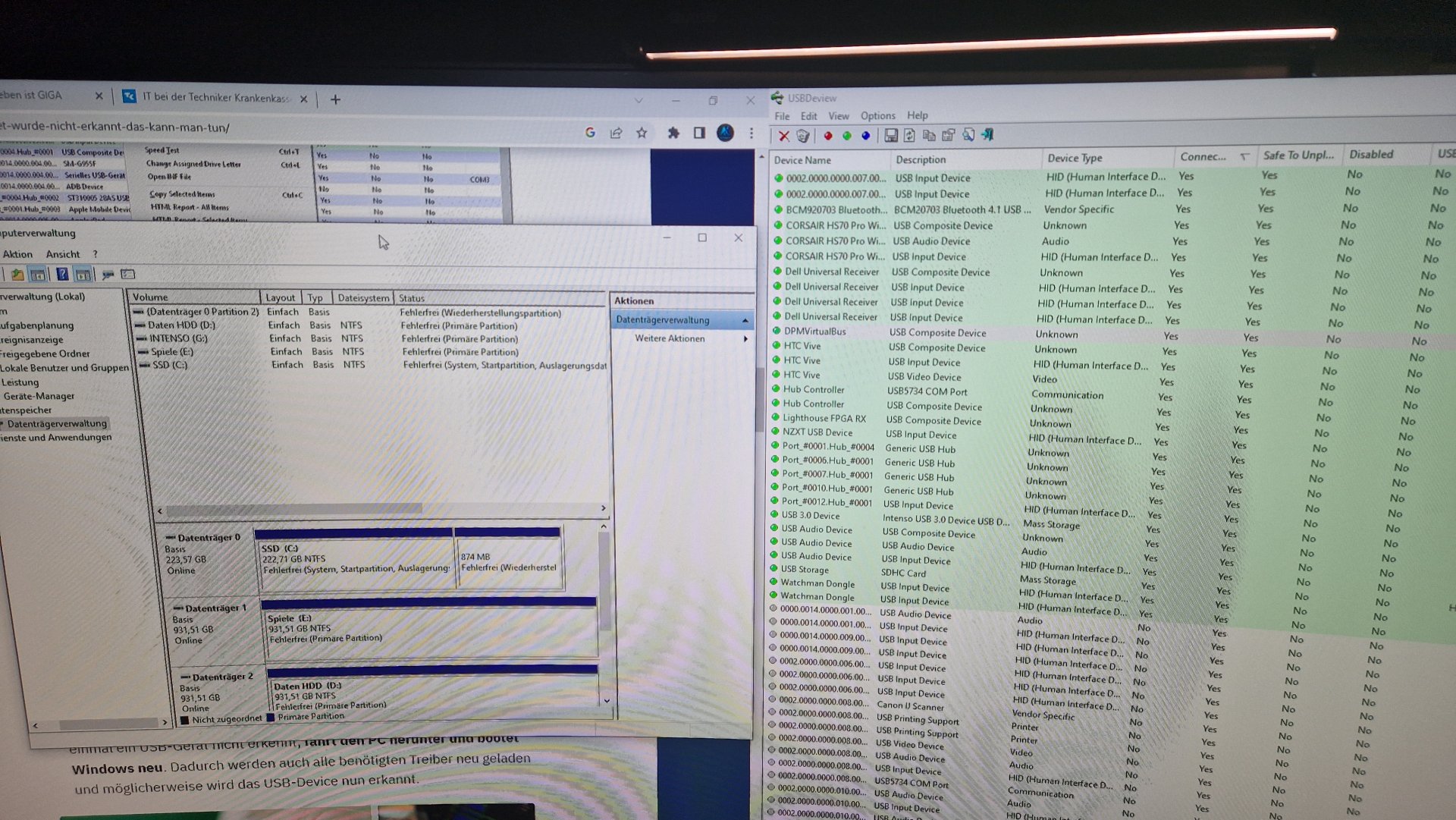Click the console tree icon next to the up-folder icon
The height and width of the screenshot is (820, 1456).
(x=37, y=274)
